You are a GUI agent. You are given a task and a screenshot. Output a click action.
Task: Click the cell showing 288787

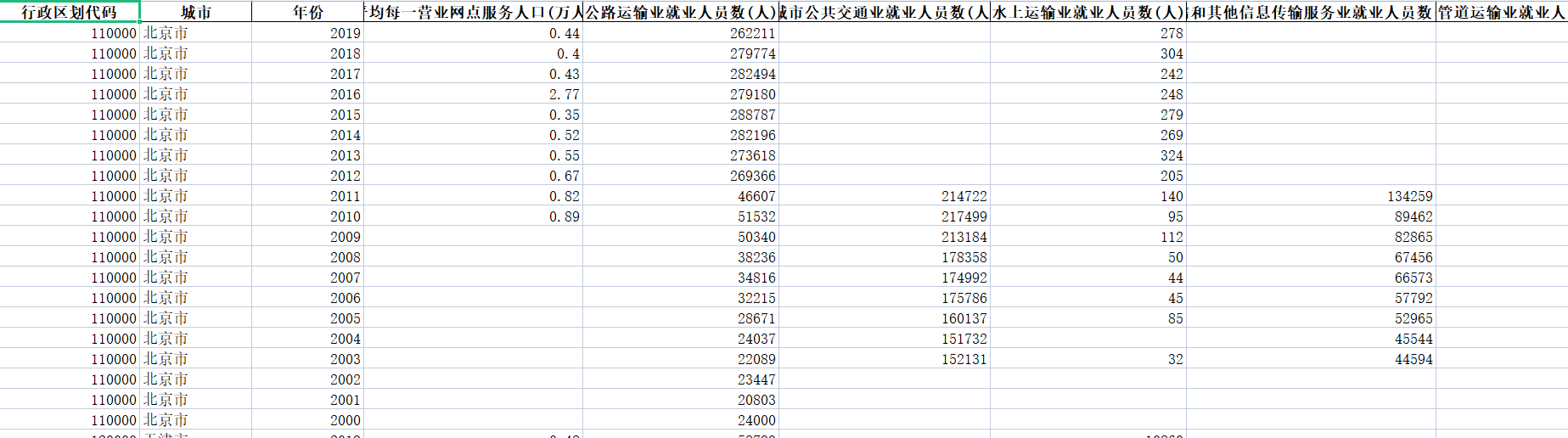point(681,115)
